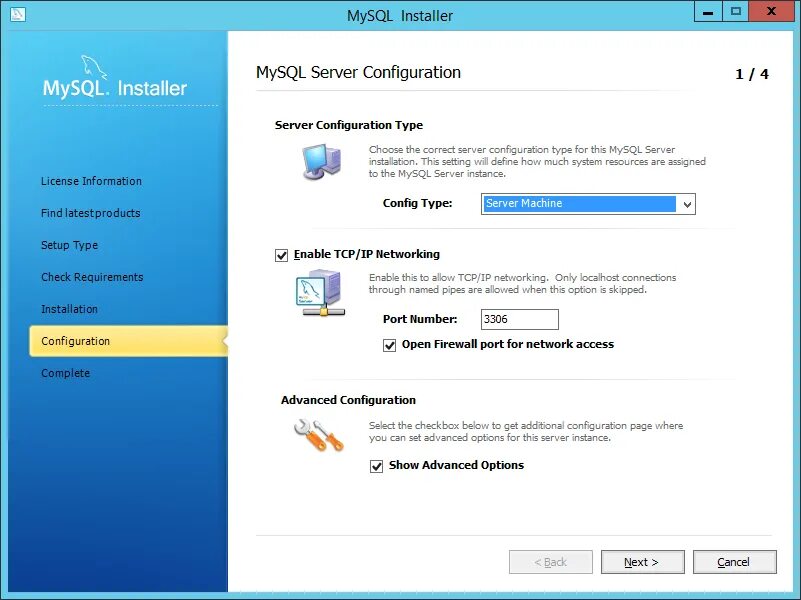Open the Check Requirements step
Viewport: 801px width, 600px height.
click(92, 277)
